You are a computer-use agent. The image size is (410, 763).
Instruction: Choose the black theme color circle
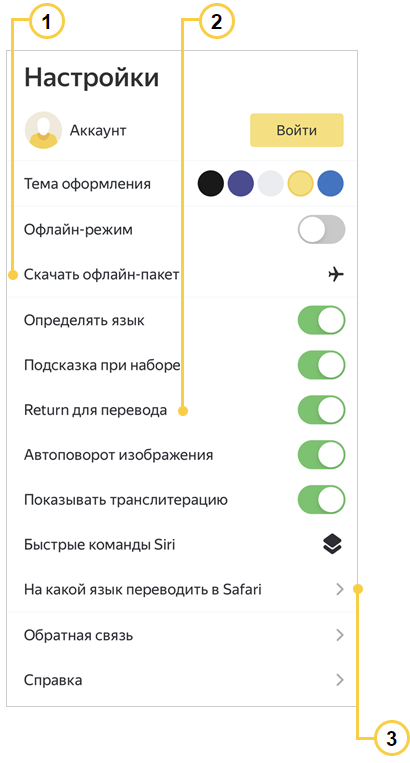pos(211,184)
